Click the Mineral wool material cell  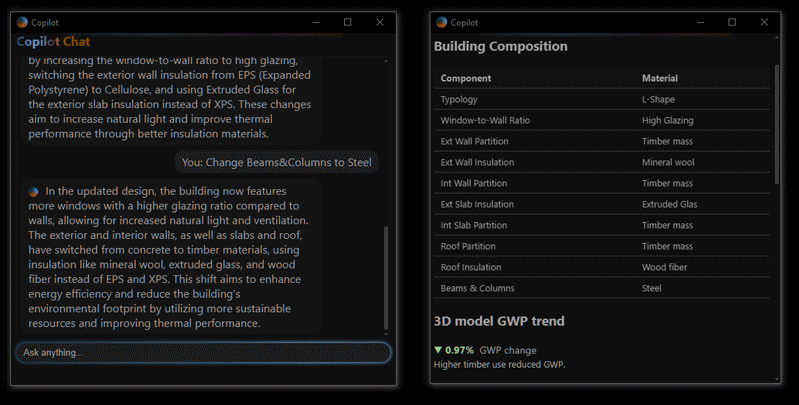(667, 162)
